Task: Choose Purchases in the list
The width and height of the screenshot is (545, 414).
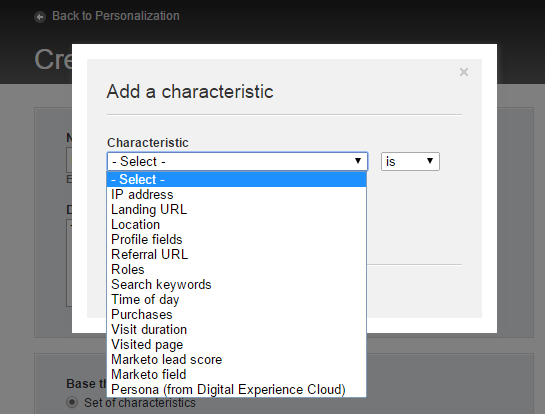Action: click(x=237, y=314)
